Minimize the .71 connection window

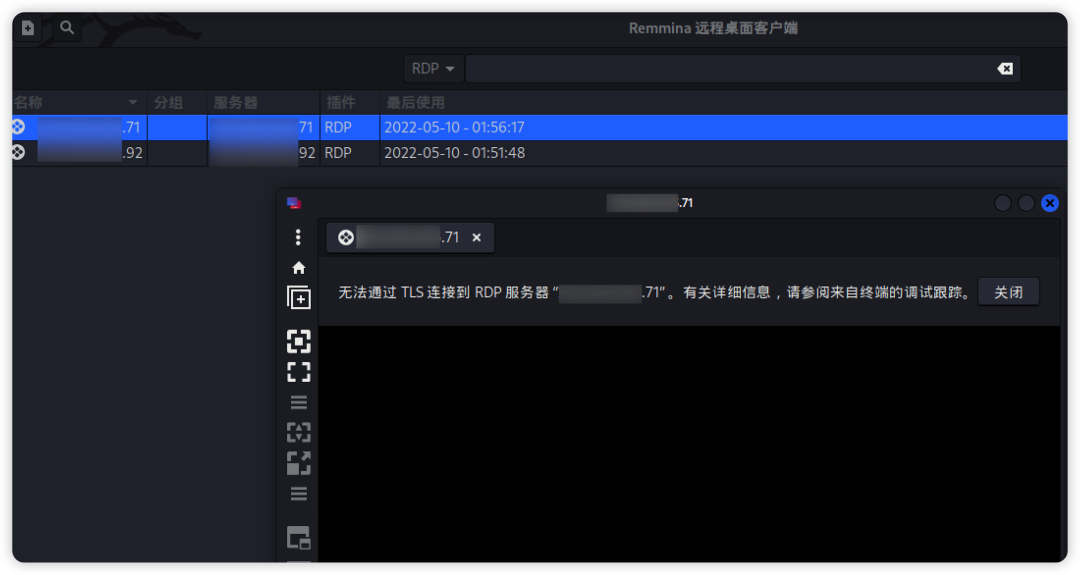(1003, 203)
